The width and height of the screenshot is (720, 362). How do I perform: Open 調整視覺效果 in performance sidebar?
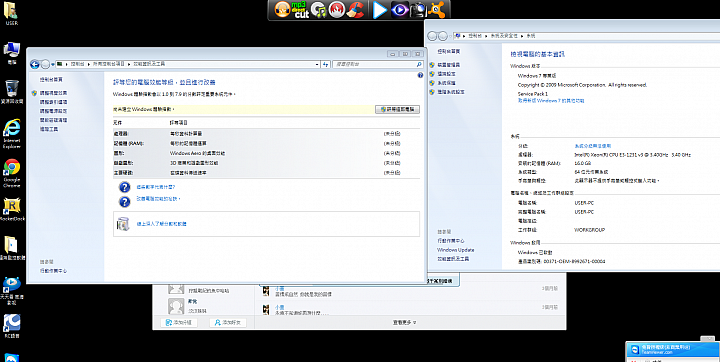coord(53,93)
